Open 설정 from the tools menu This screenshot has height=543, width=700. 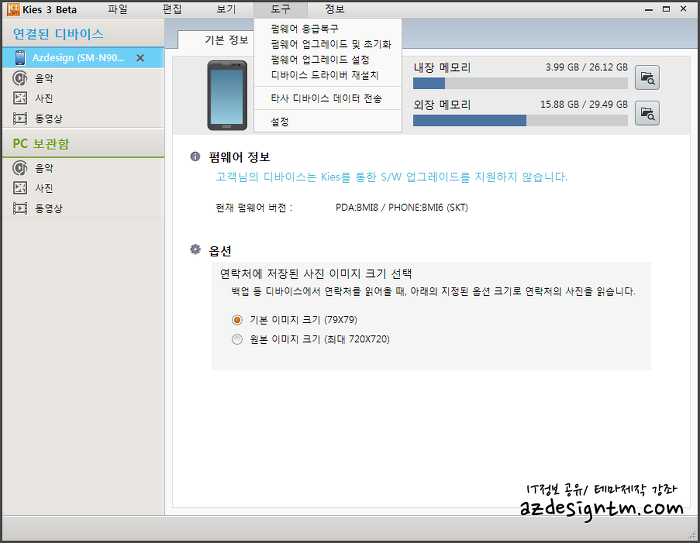click(x=280, y=121)
